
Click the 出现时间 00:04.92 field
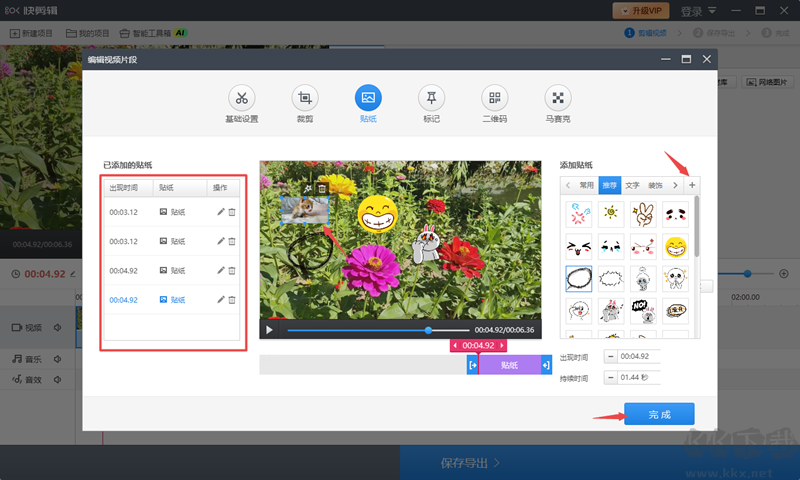639,356
